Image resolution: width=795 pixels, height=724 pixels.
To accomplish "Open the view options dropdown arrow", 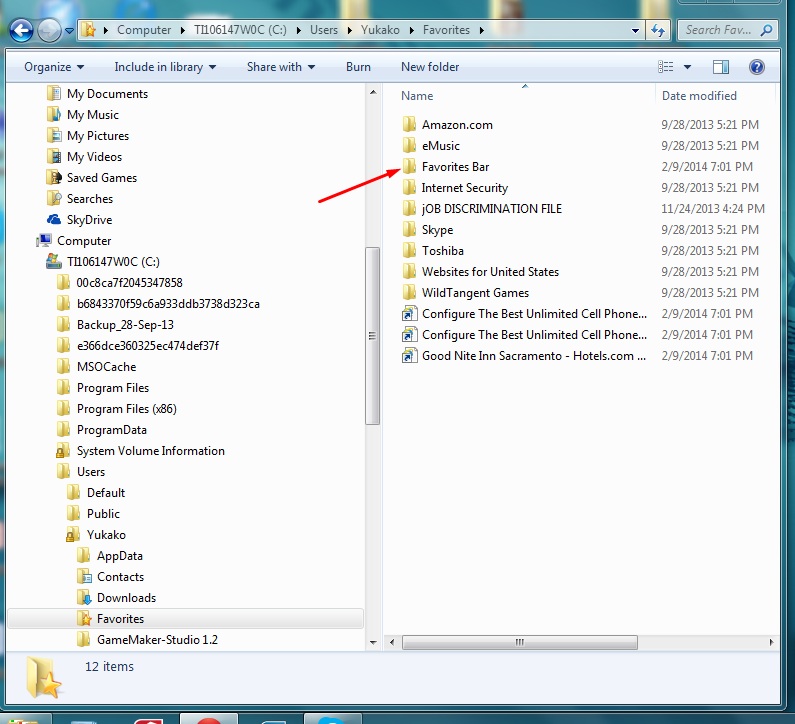I will pyautogui.click(x=687, y=67).
